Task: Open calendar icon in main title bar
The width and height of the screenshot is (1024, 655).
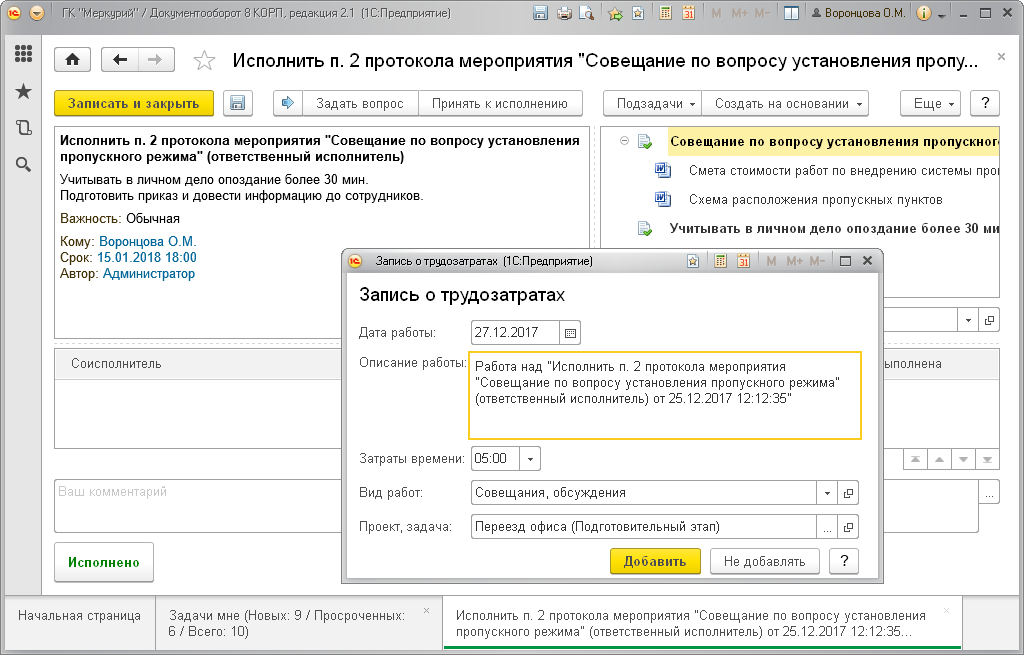Action: click(688, 13)
